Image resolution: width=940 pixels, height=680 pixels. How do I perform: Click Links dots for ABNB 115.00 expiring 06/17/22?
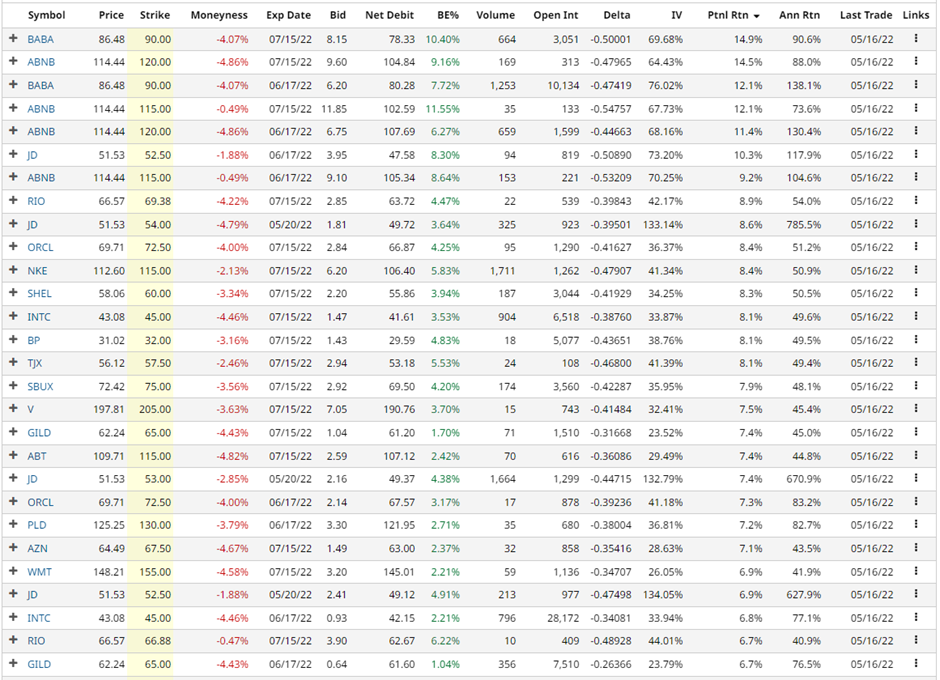[x=915, y=177]
